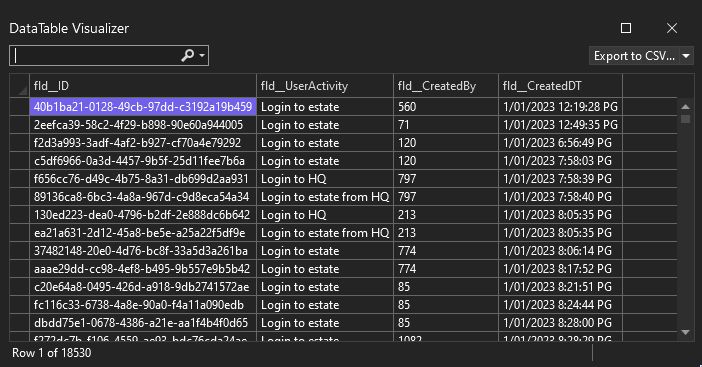Click date cell 1/01/2023 12:19:28 PG
This screenshot has width=702, height=367.
pos(560,107)
